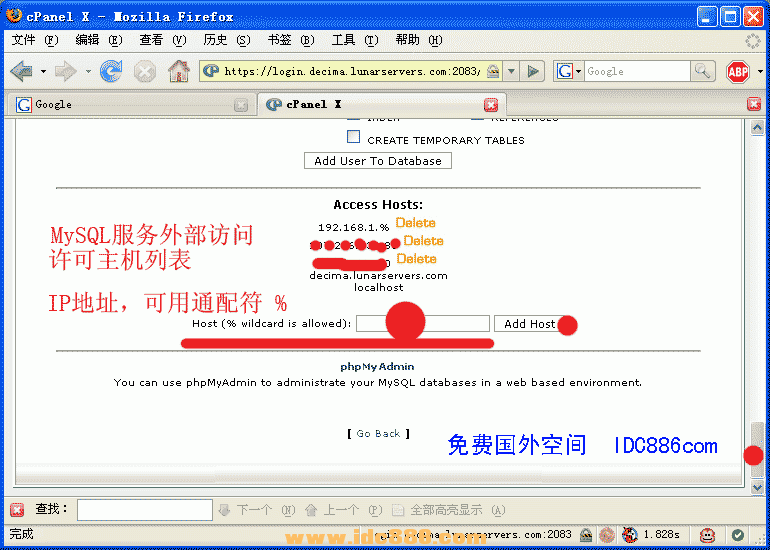Click the Host wildcard input field
This screenshot has height=550, width=770.
point(423,324)
